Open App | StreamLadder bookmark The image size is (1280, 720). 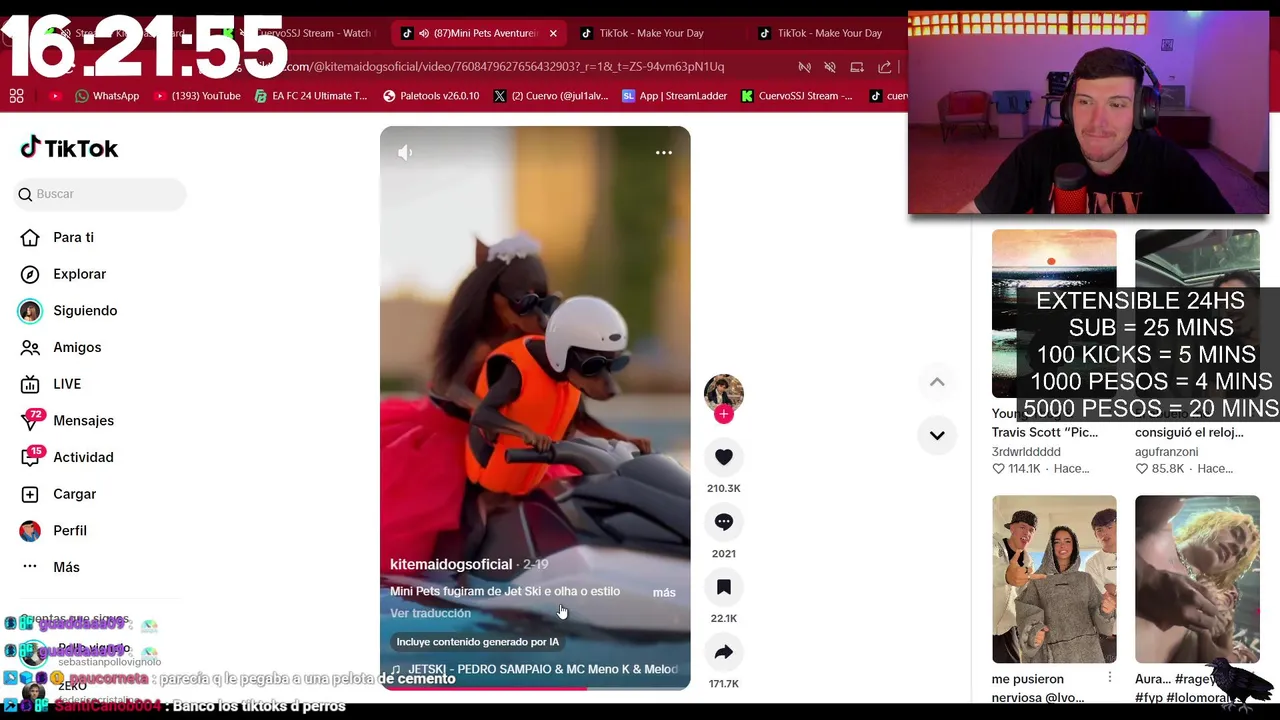click(675, 96)
